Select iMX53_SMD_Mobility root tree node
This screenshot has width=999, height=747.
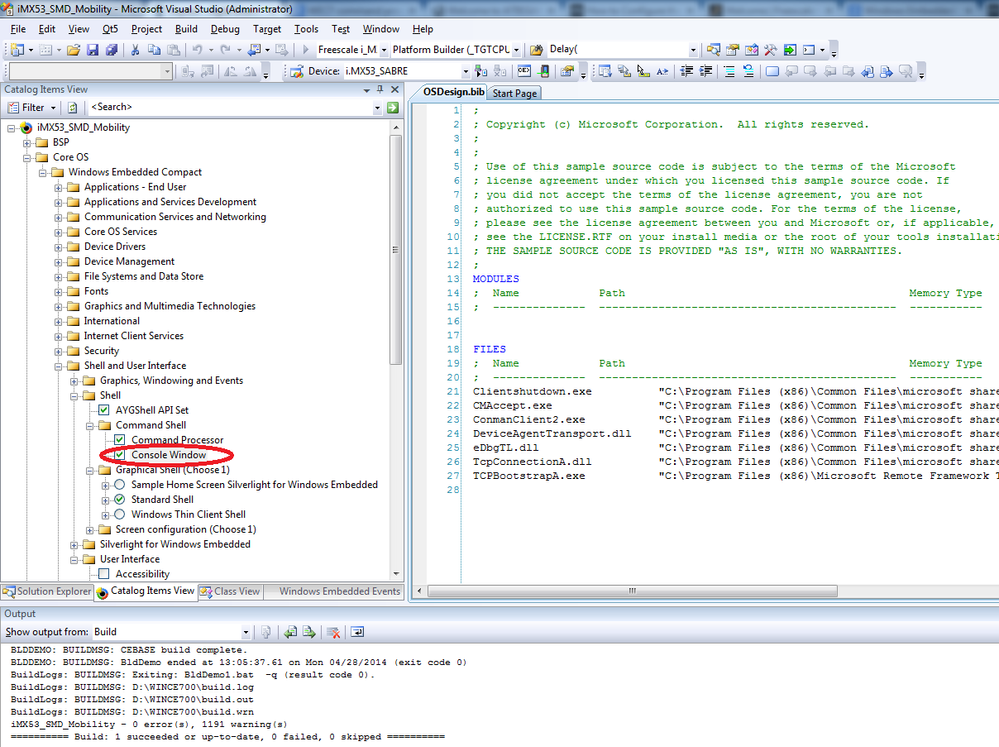[83, 127]
